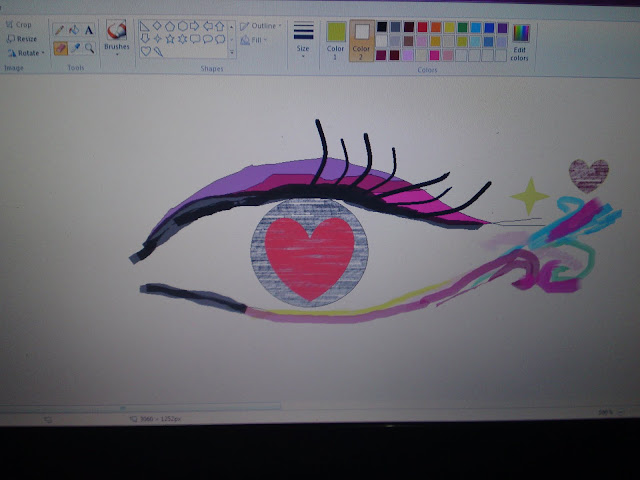Open the Brushes dropdown
The width and height of the screenshot is (640, 480).
click(117, 38)
